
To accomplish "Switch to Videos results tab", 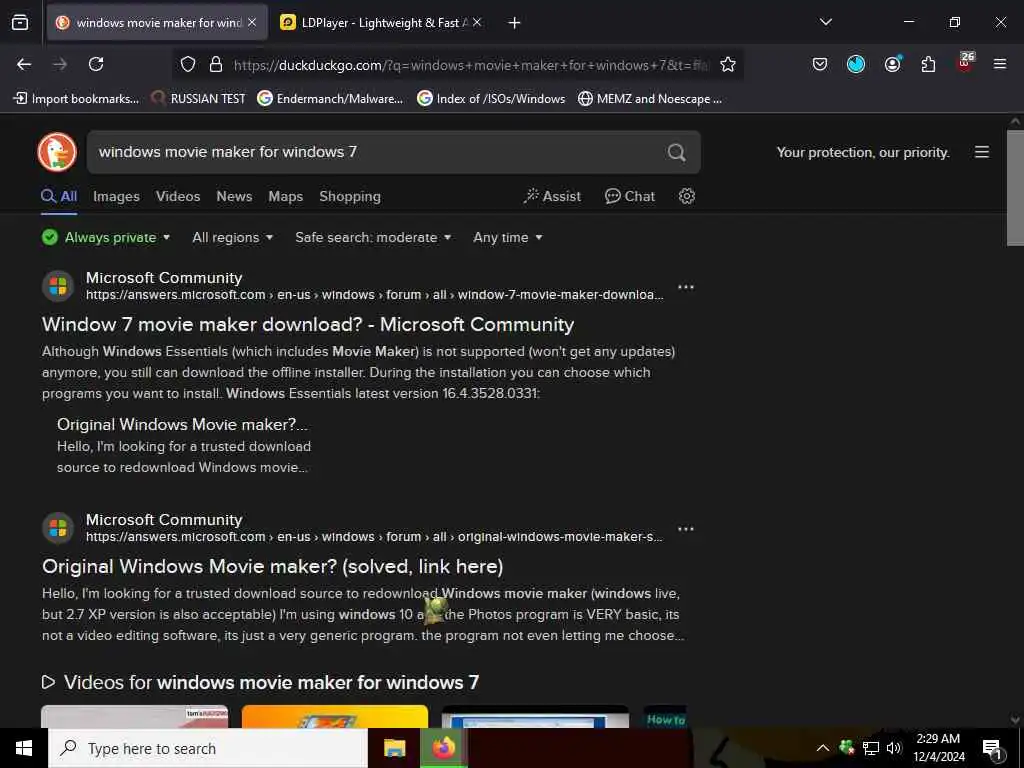I will [x=178, y=196].
